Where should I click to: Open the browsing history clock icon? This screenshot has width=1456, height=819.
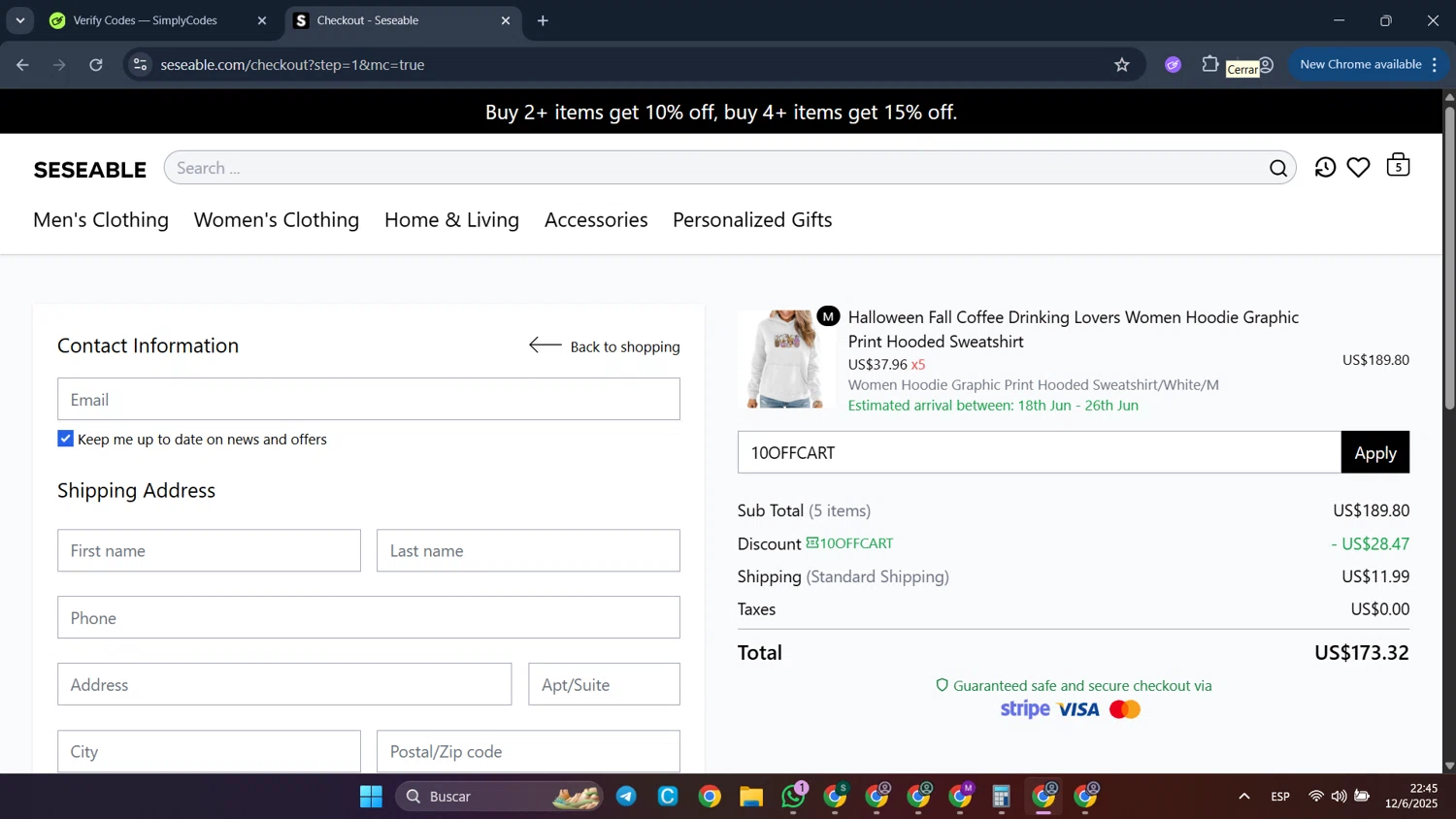pos(1325,167)
